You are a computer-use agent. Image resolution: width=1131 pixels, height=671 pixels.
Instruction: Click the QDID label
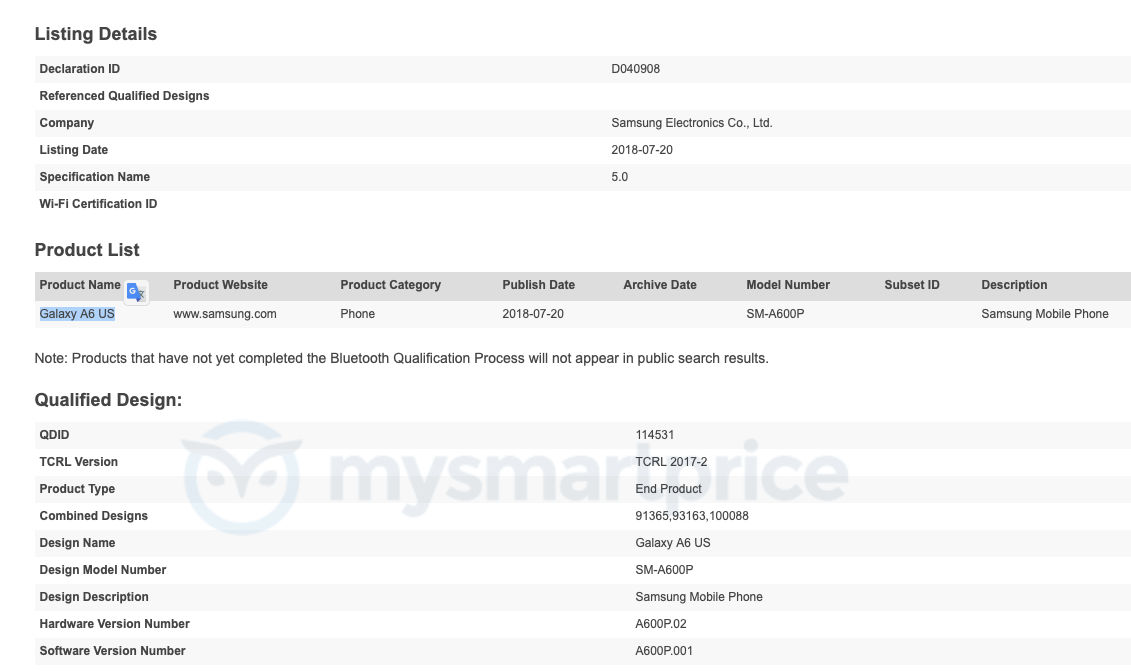click(55, 435)
